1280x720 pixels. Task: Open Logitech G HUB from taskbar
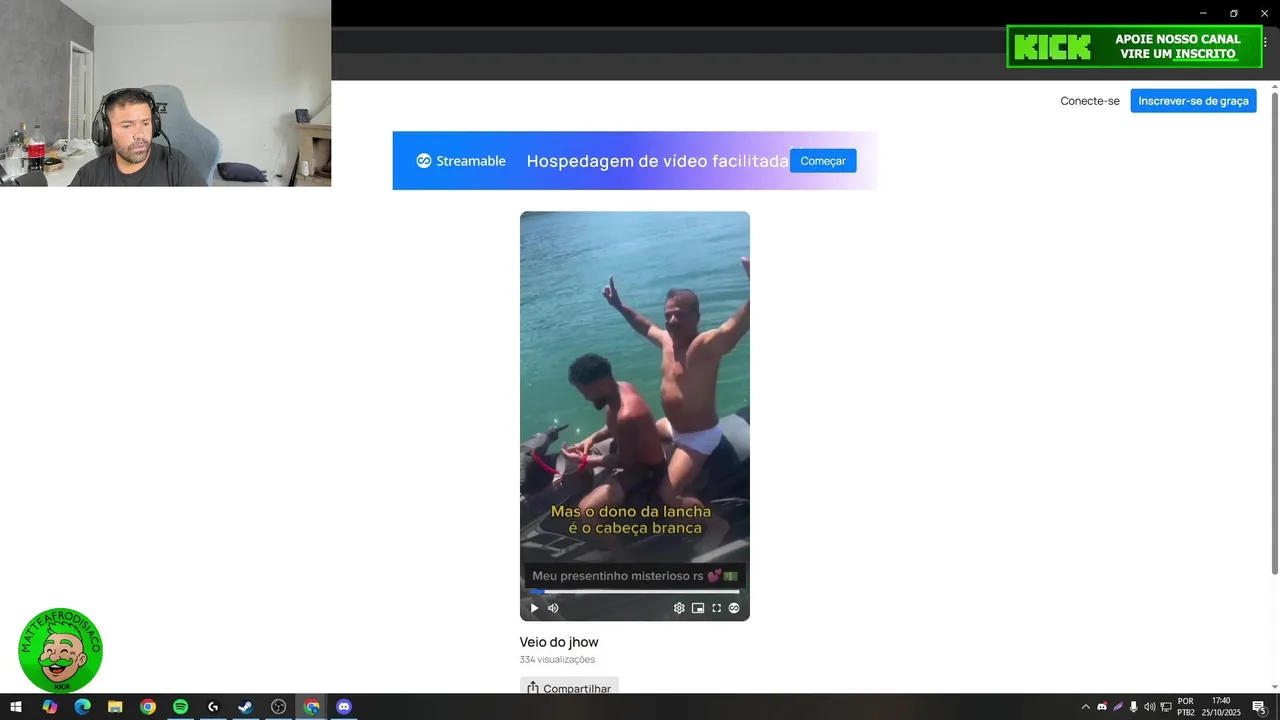click(x=213, y=707)
